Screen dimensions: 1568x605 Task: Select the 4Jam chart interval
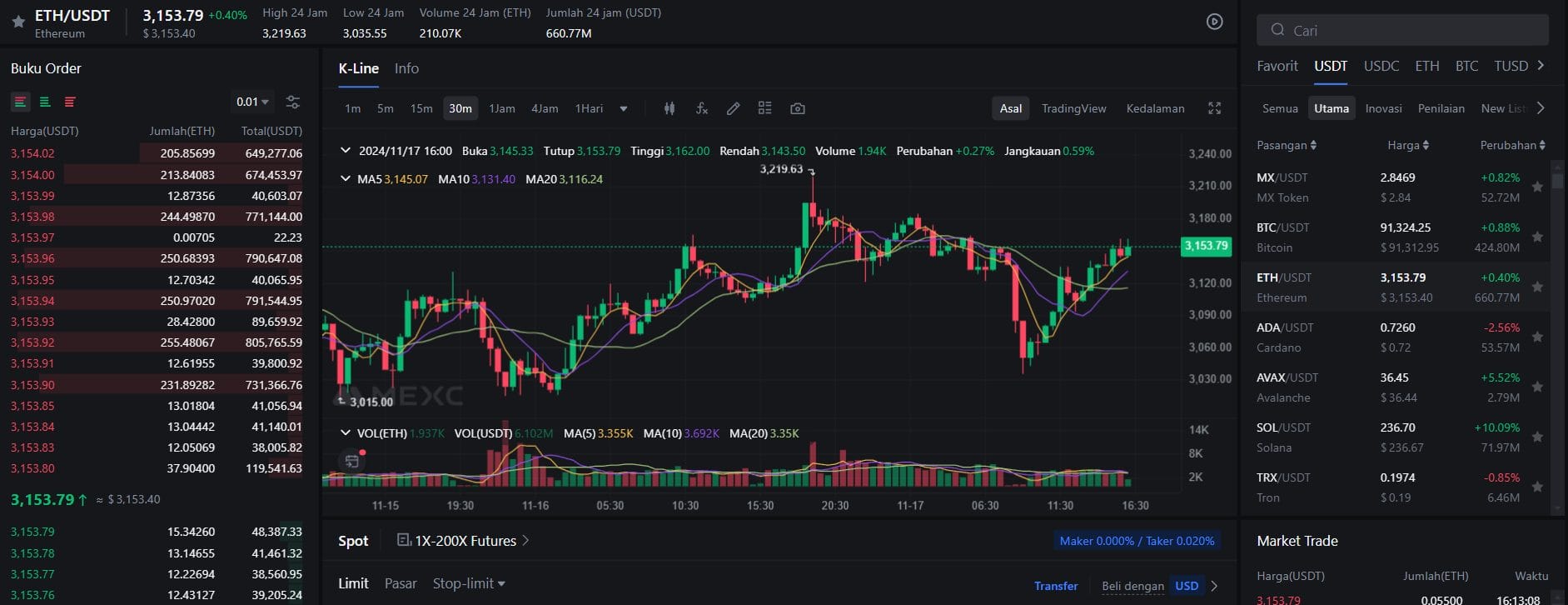[545, 108]
